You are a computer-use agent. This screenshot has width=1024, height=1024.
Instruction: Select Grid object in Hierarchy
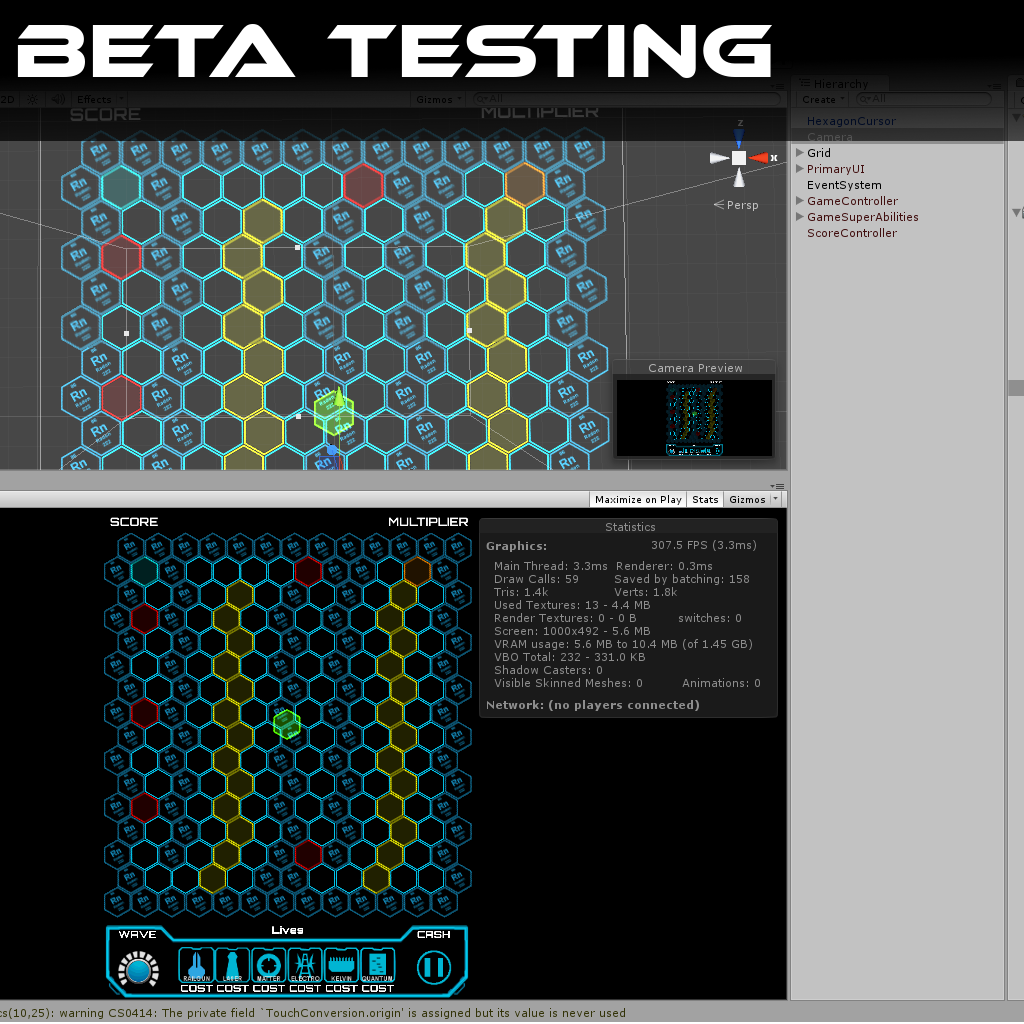tap(818, 153)
